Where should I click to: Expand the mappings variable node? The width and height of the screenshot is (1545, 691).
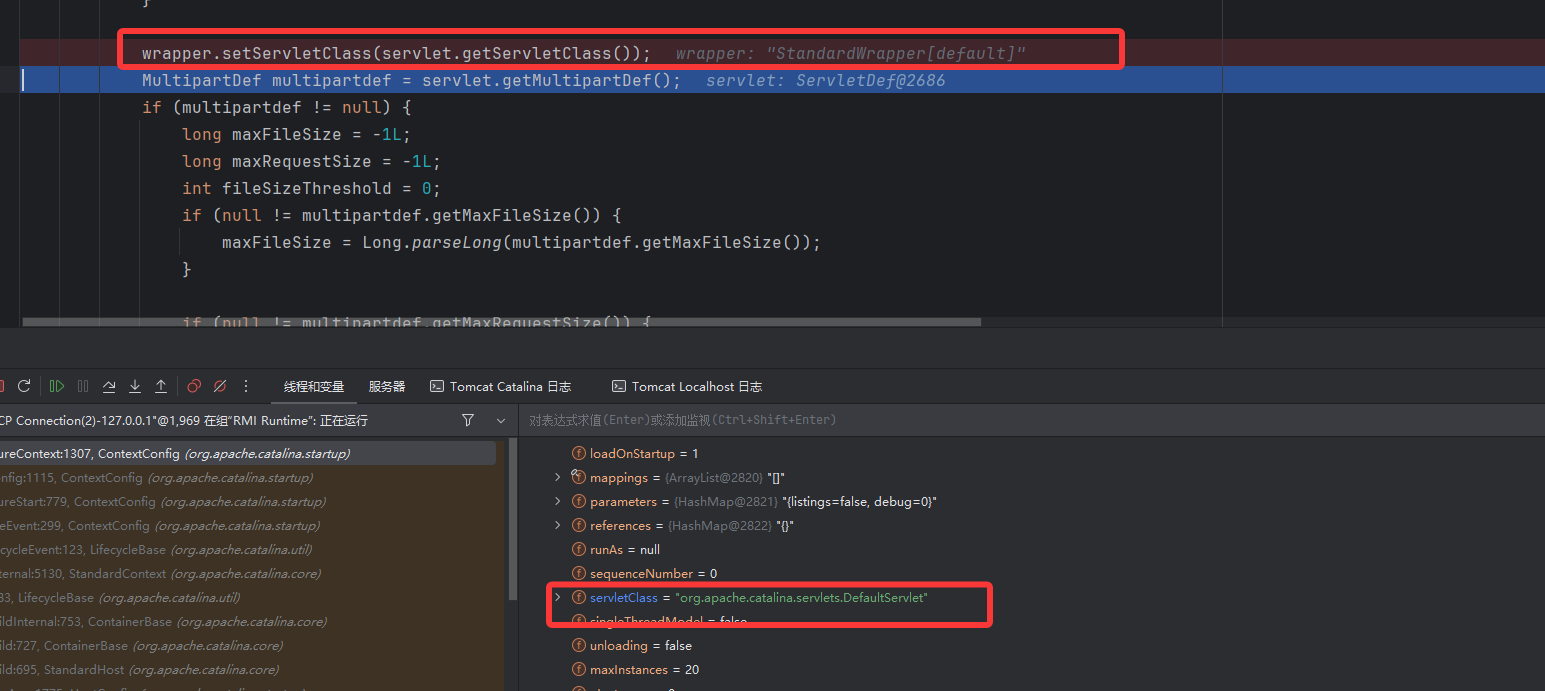point(558,478)
